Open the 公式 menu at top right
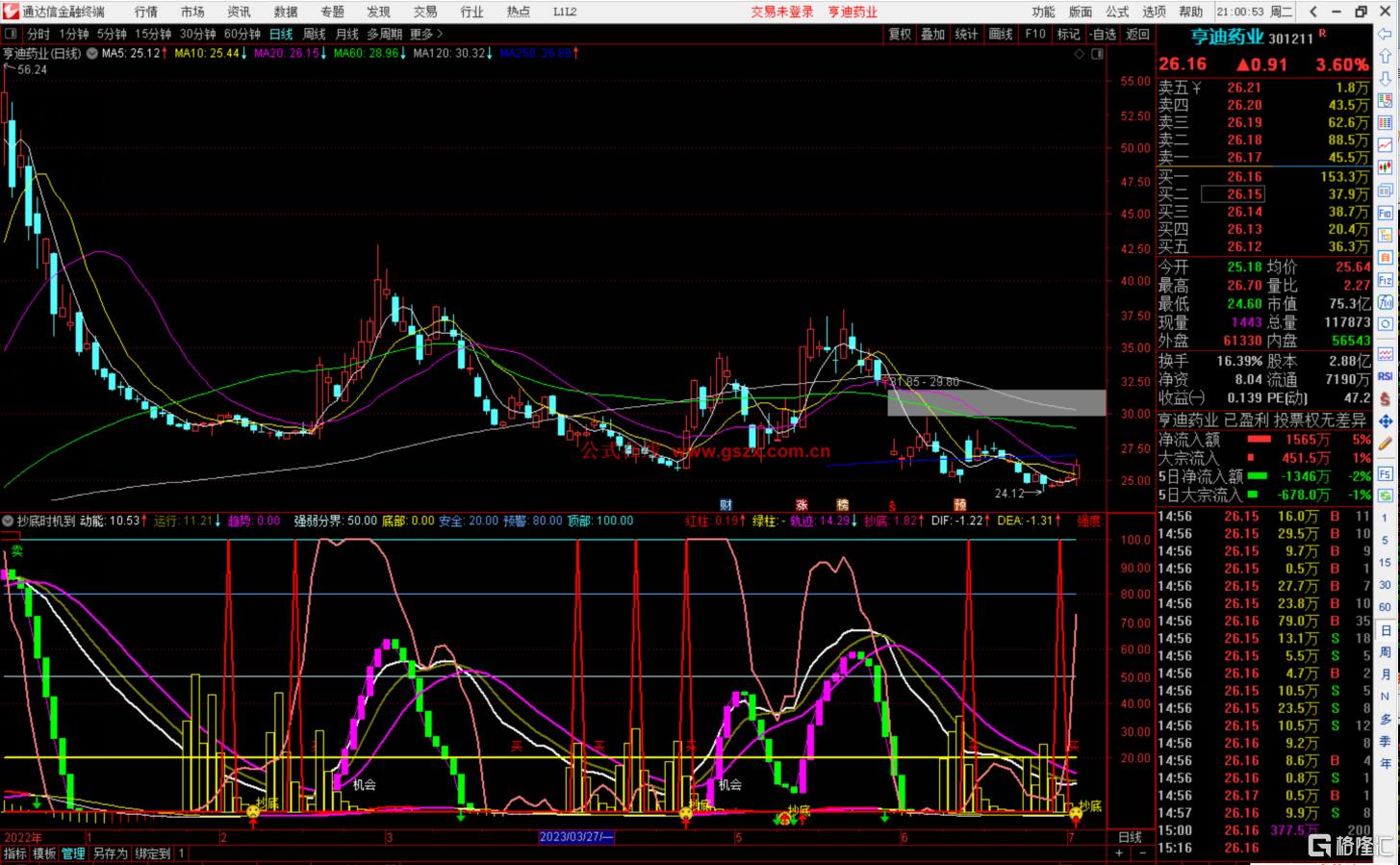 (x=1117, y=12)
